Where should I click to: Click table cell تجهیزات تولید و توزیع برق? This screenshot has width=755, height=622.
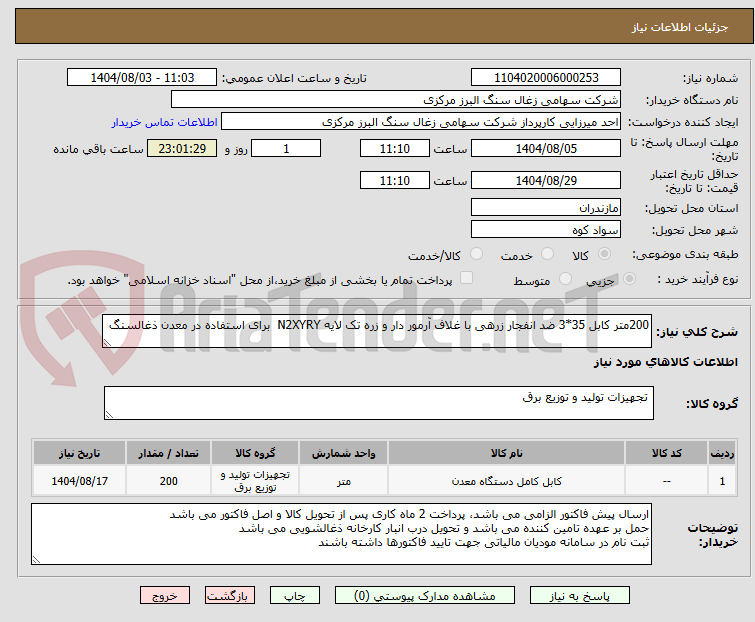(x=255, y=481)
